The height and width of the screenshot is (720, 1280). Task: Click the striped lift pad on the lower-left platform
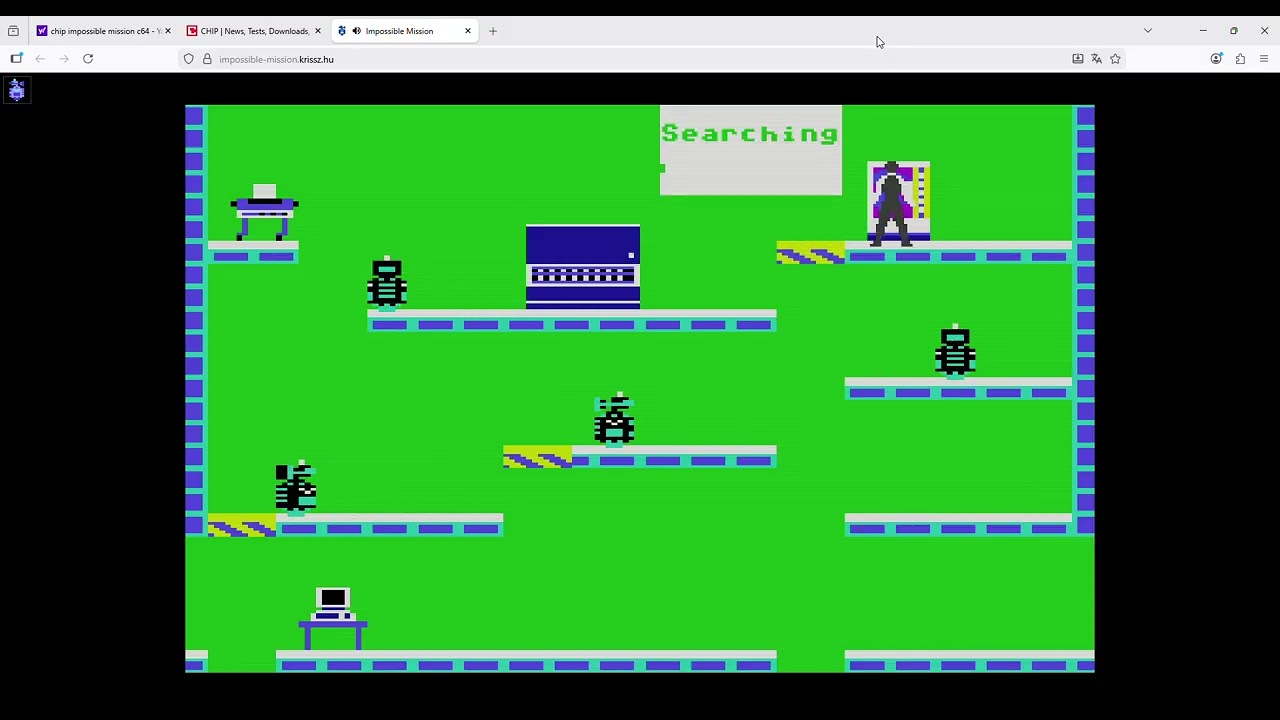tap(242, 525)
